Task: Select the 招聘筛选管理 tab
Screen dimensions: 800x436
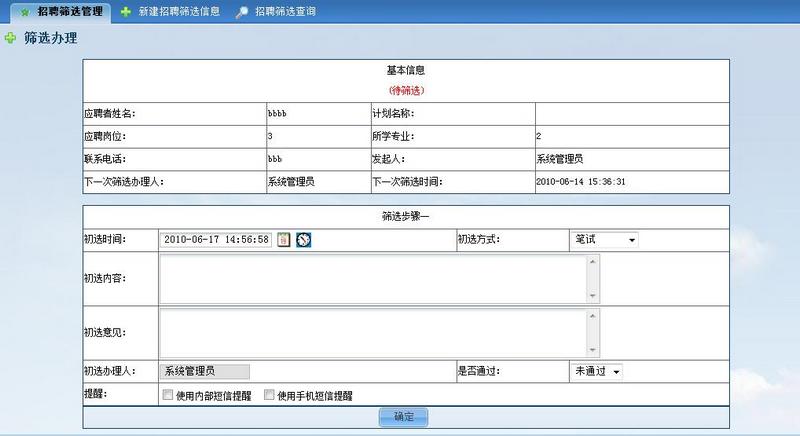Action: coord(61,12)
